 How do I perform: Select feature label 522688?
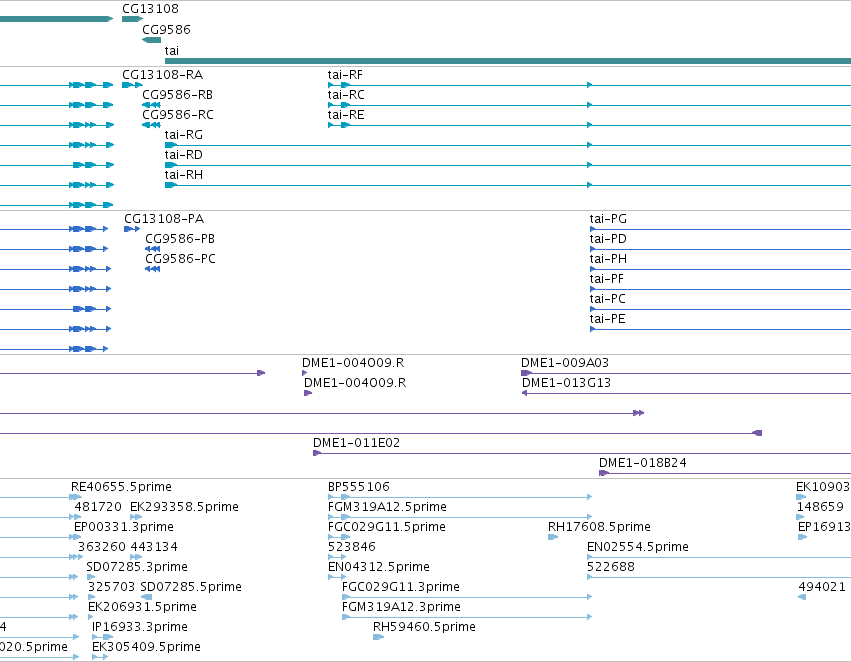(611, 568)
